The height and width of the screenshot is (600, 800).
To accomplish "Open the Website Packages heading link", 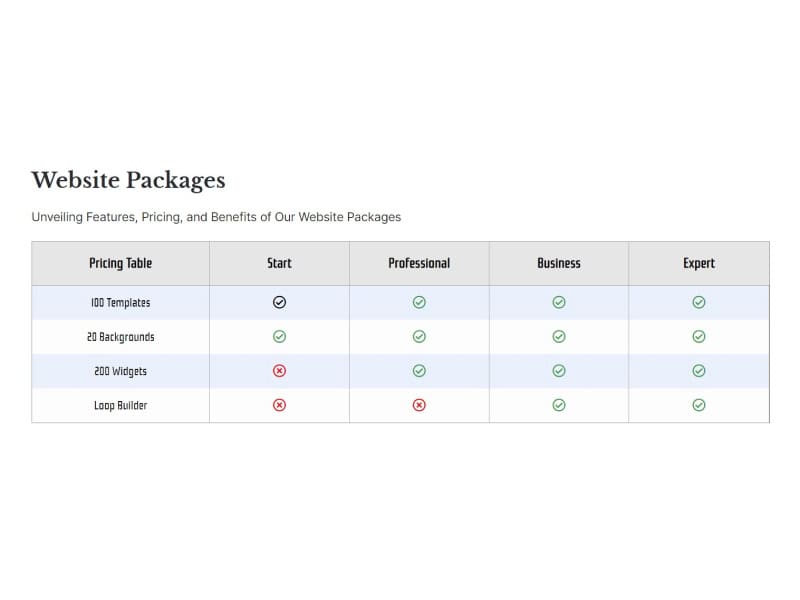I will tap(128, 181).
